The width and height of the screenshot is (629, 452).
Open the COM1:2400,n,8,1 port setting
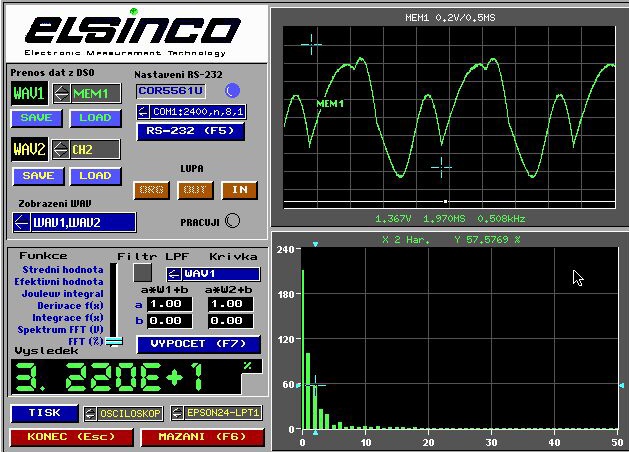tap(198, 112)
